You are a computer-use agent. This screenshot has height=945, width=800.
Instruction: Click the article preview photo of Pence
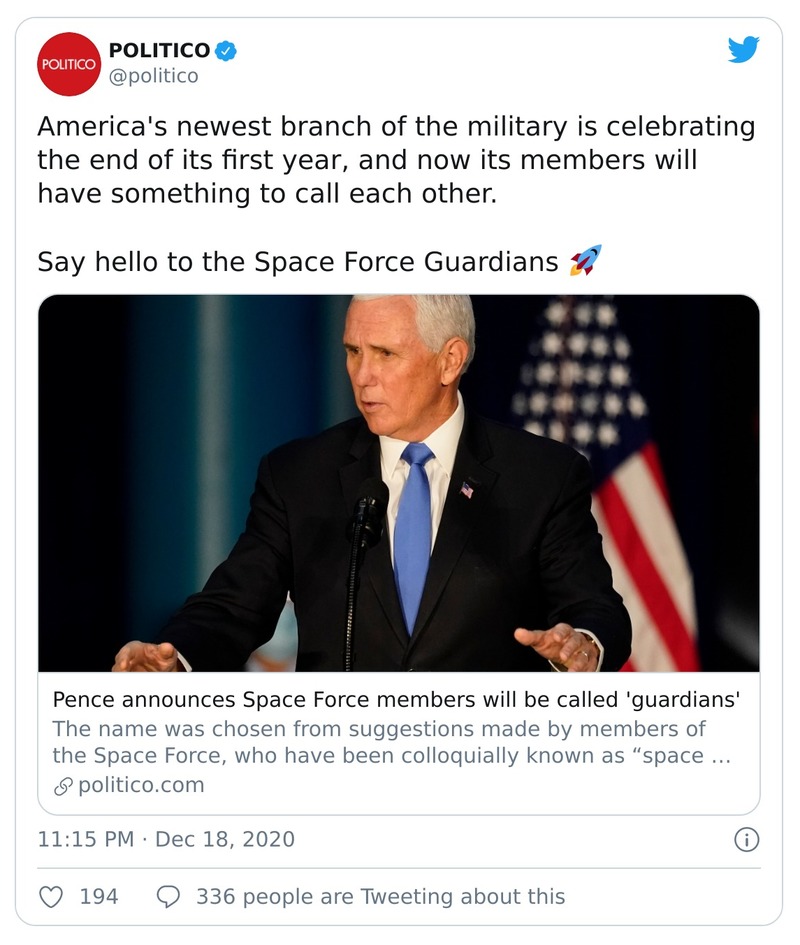click(x=400, y=480)
